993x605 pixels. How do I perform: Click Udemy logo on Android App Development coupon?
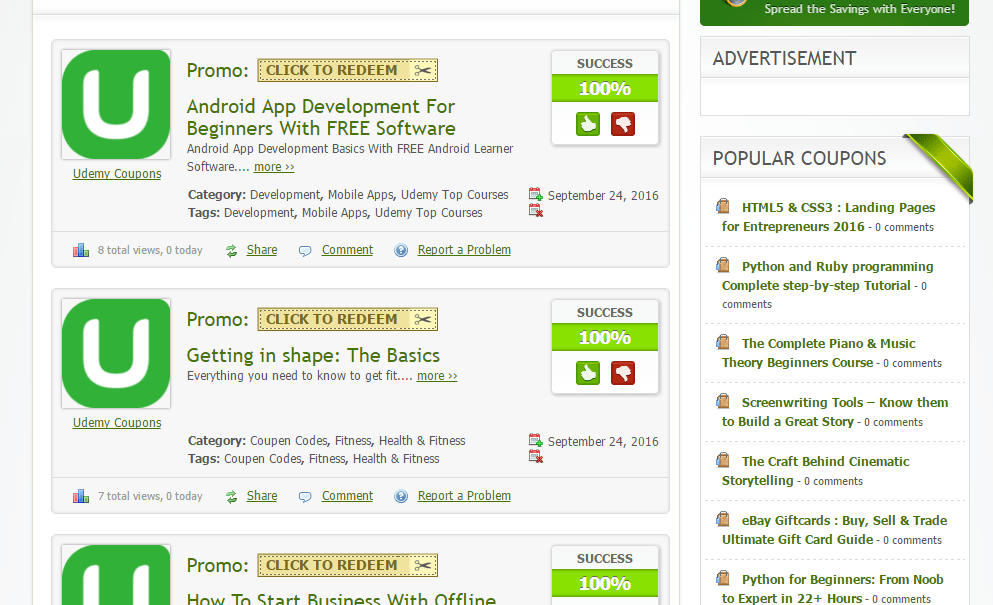click(x=116, y=105)
